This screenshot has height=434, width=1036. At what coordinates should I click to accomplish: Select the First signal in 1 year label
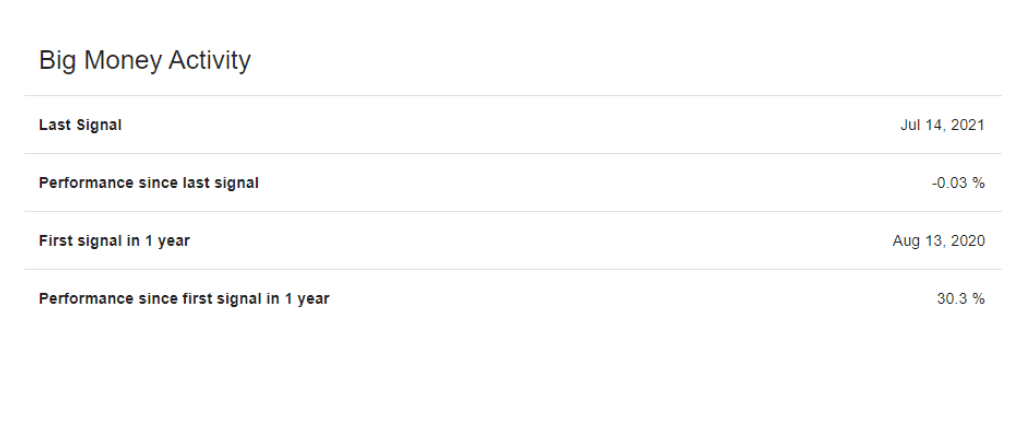(x=114, y=241)
